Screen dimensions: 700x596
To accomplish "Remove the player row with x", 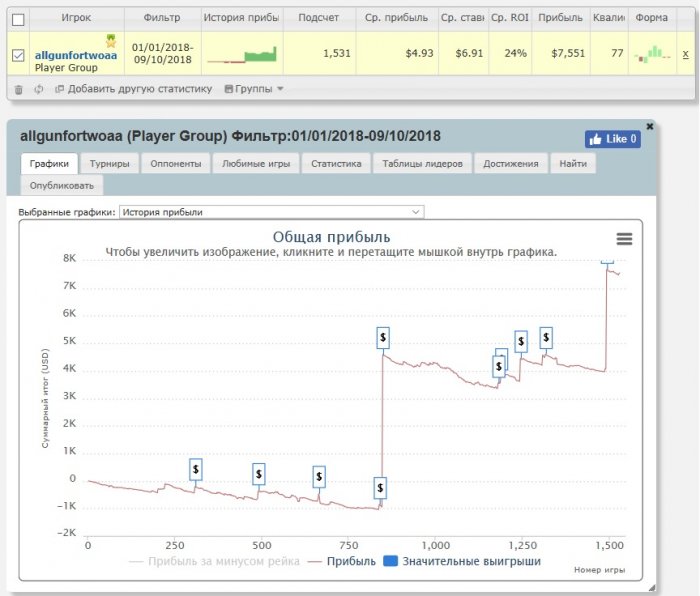I will [x=685, y=56].
